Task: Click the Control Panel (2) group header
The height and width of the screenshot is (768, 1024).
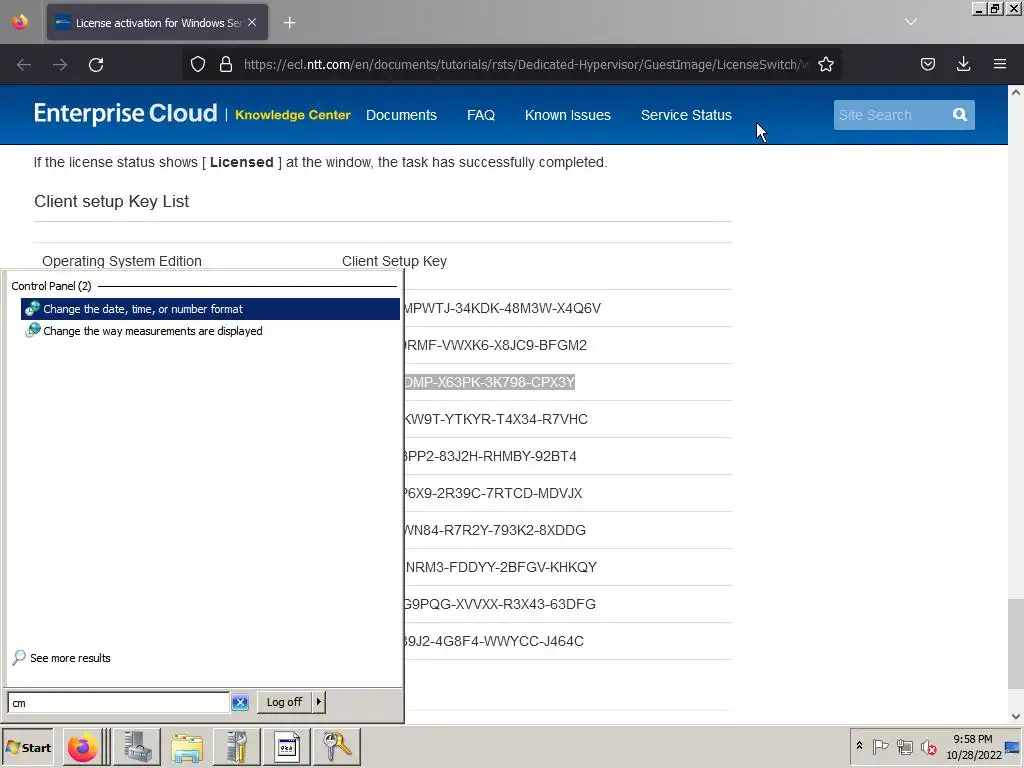Action: (51, 286)
